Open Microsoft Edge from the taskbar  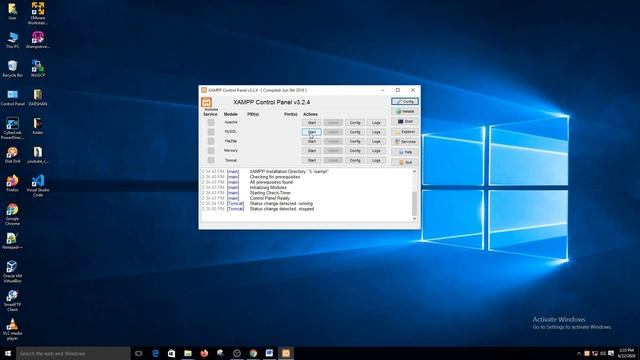(155, 353)
